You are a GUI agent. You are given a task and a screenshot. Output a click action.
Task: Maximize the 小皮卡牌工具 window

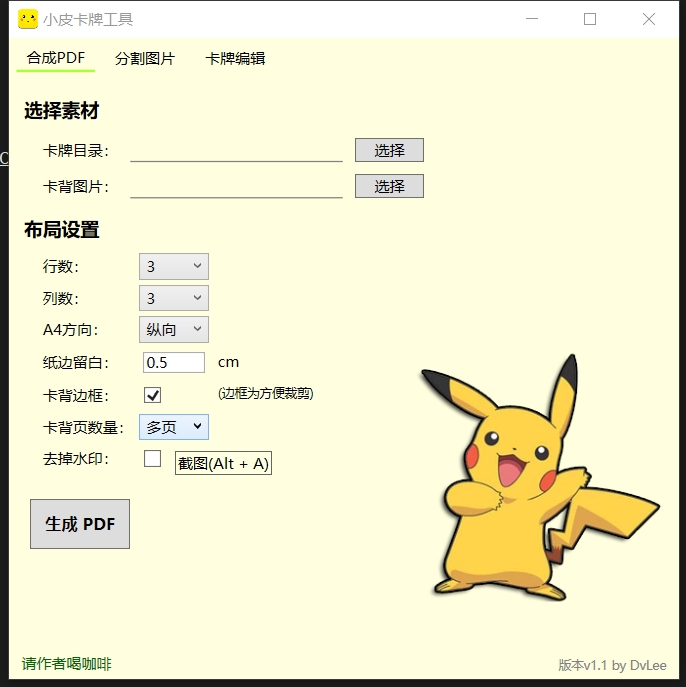pos(590,19)
